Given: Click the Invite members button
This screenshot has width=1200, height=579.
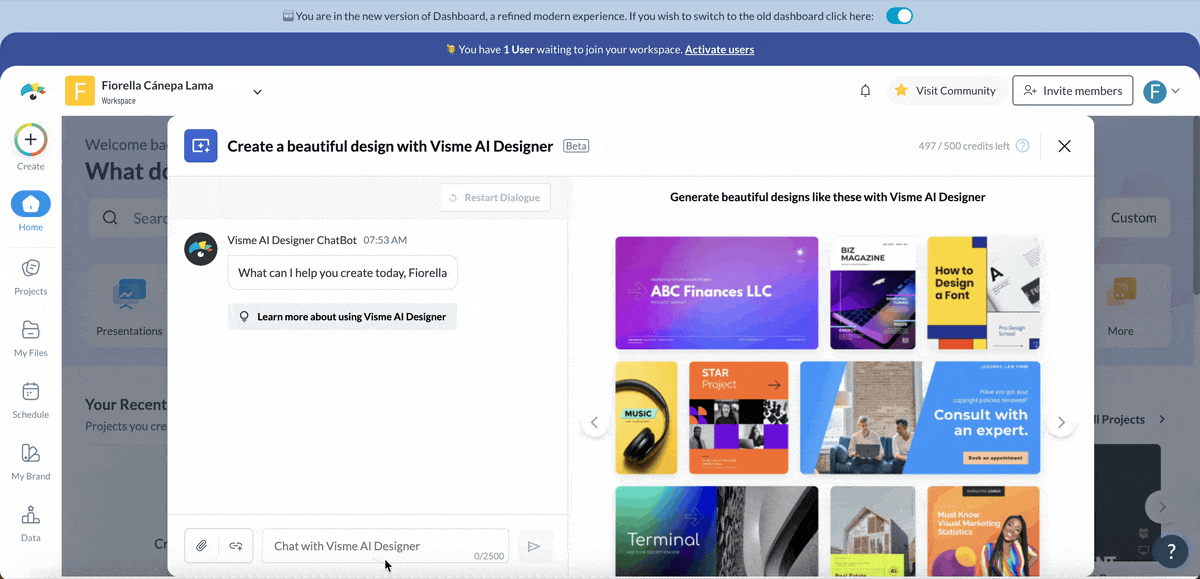Looking at the screenshot, I should 1072,91.
